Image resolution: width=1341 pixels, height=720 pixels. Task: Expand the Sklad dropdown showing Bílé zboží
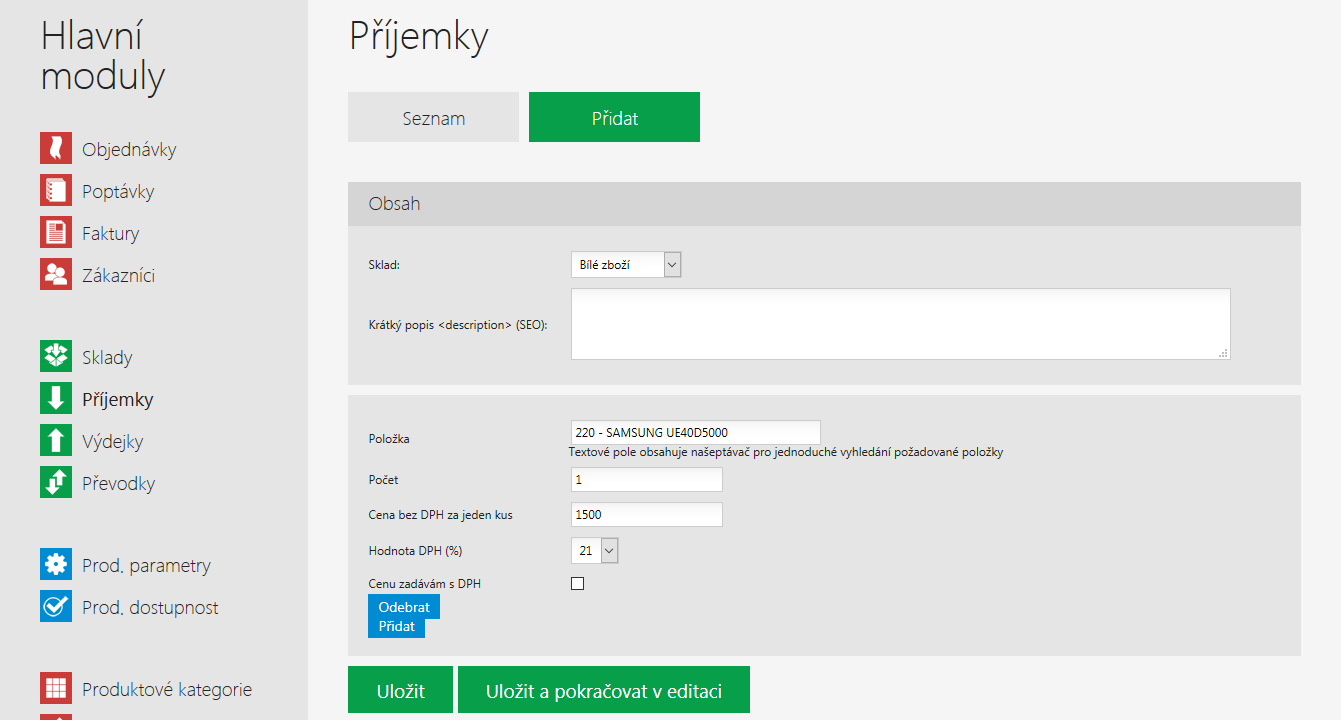point(626,265)
